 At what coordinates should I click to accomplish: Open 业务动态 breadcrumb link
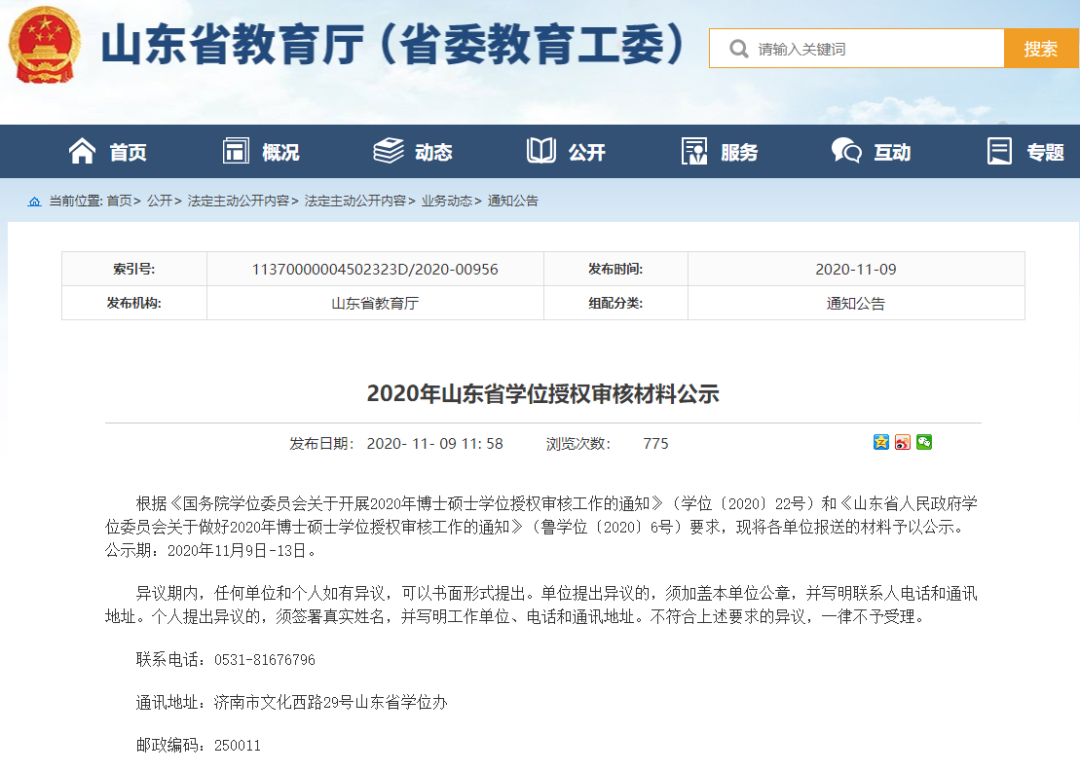[x=446, y=201]
